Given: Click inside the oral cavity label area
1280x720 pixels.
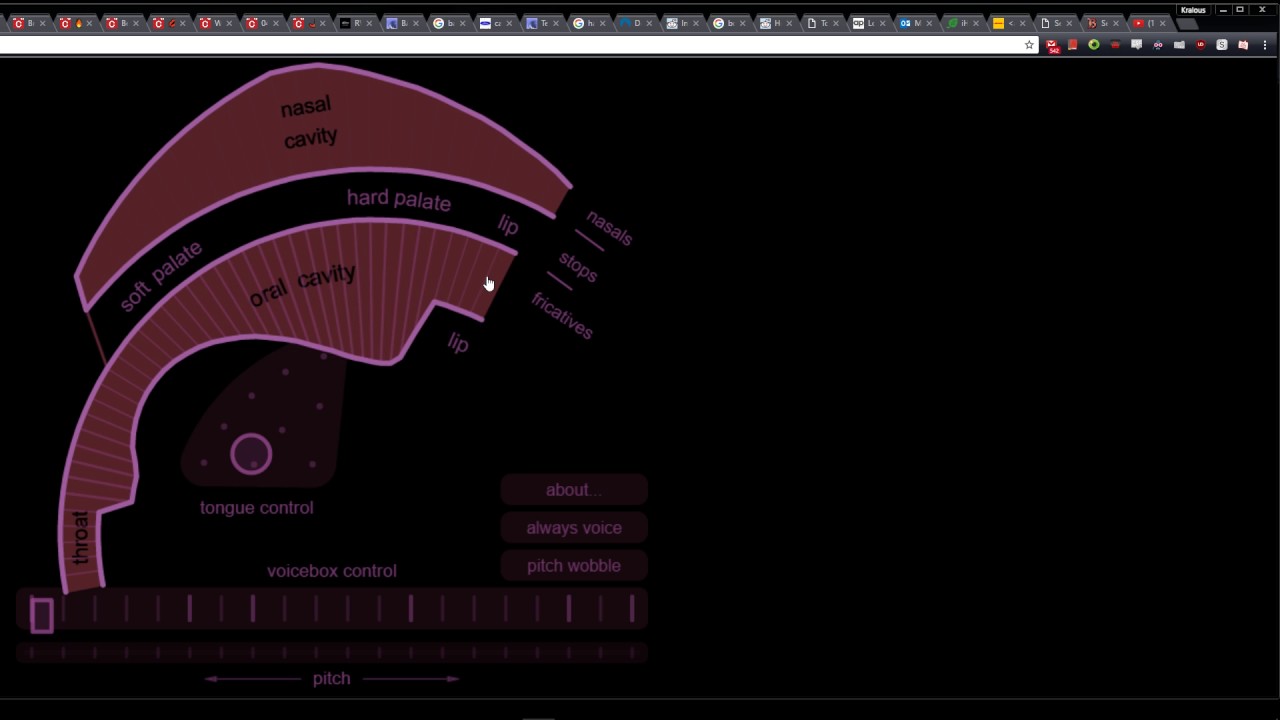Looking at the screenshot, I should click(x=302, y=285).
